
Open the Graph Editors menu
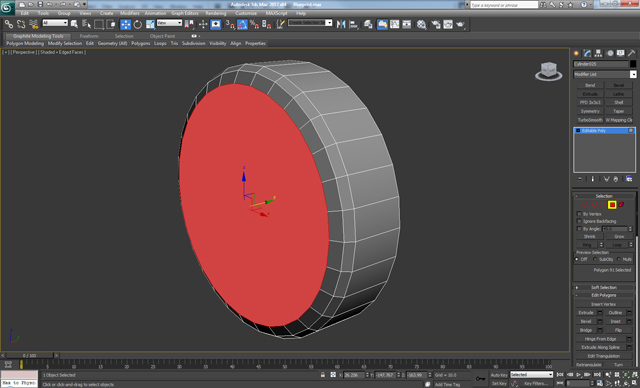[184, 13]
